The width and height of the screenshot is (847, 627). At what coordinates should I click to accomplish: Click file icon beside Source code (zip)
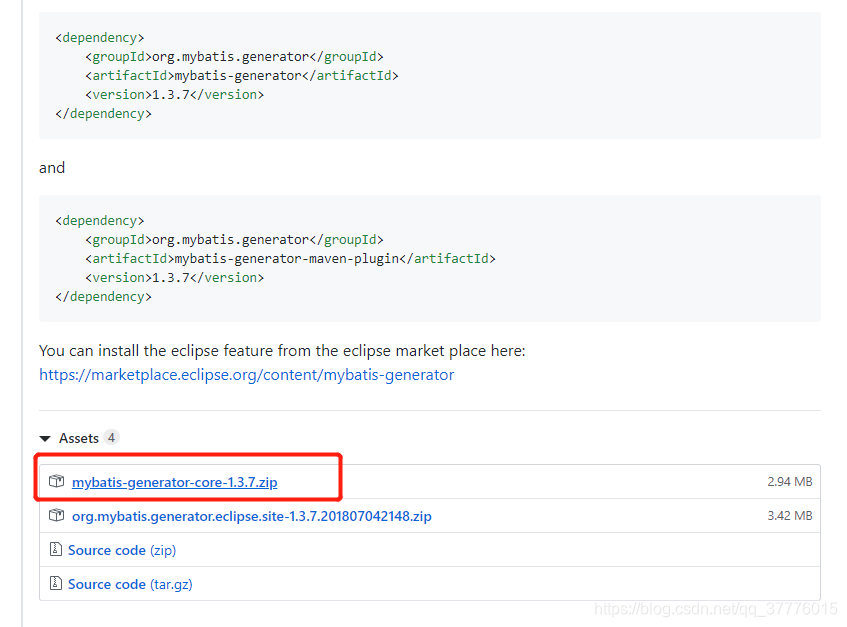[x=56, y=549]
